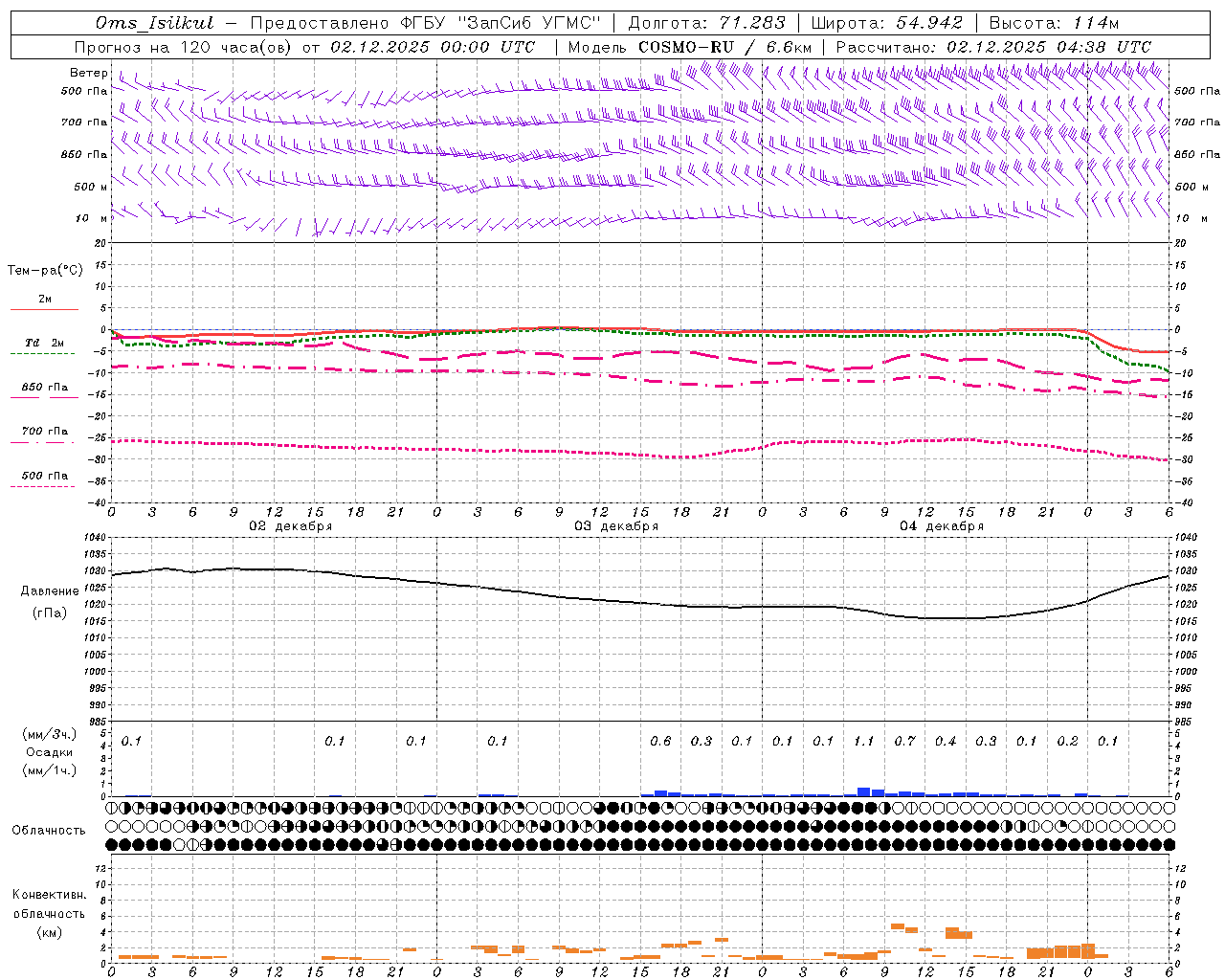This screenshot has width=1225, height=980.
Task: Click the Облачность cloudiness row label
Action: [x=49, y=831]
